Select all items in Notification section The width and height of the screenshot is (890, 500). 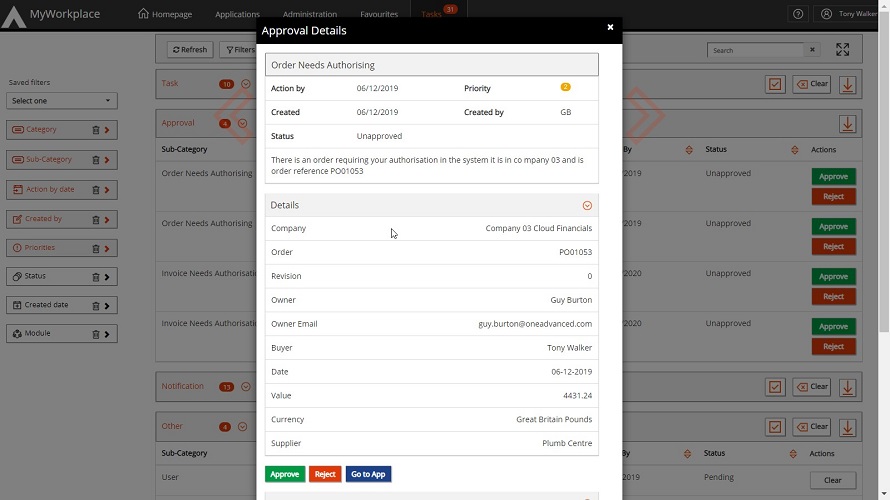775,387
